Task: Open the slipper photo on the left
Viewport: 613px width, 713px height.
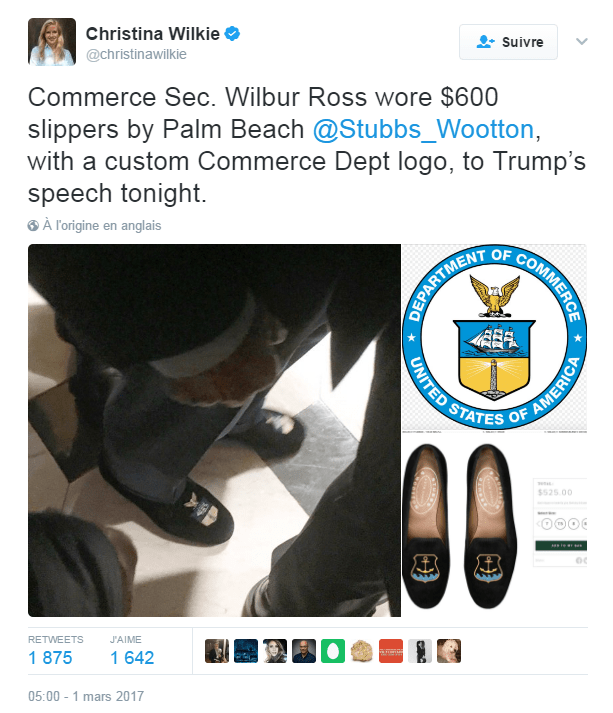Action: [214, 430]
